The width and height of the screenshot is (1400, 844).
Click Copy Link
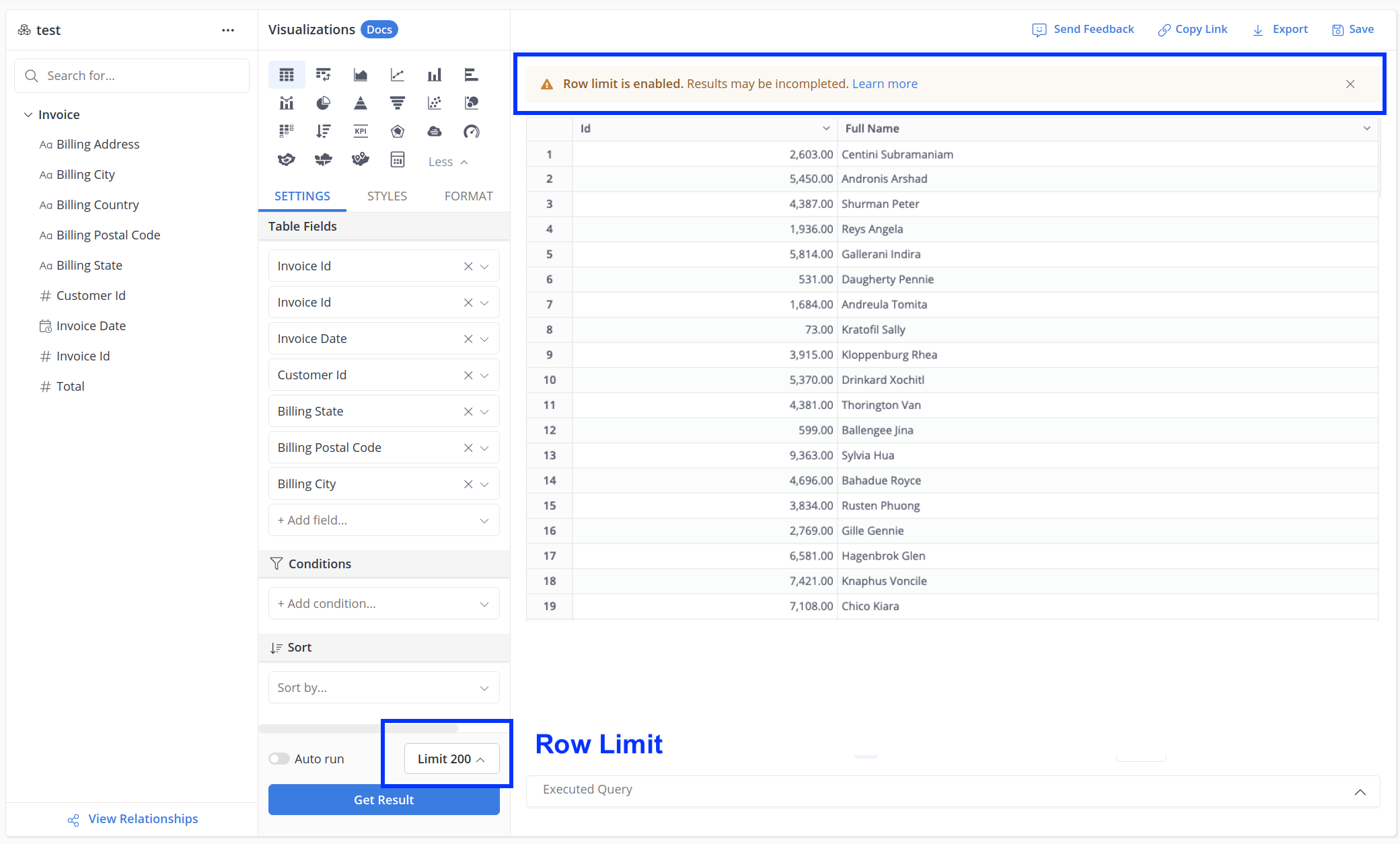point(1192,30)
